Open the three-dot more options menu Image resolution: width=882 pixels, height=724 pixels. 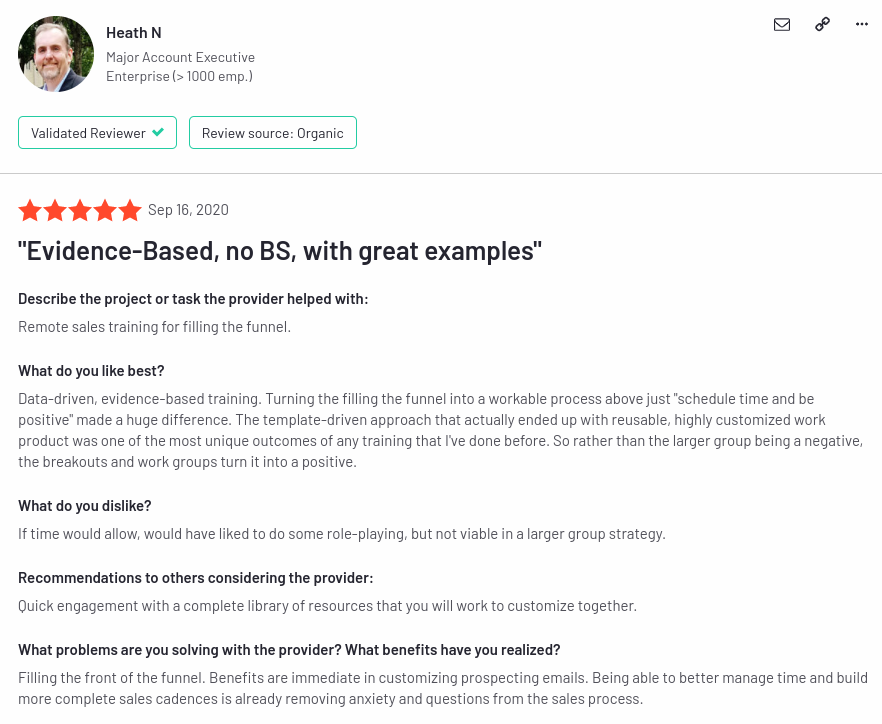(862, 24)
